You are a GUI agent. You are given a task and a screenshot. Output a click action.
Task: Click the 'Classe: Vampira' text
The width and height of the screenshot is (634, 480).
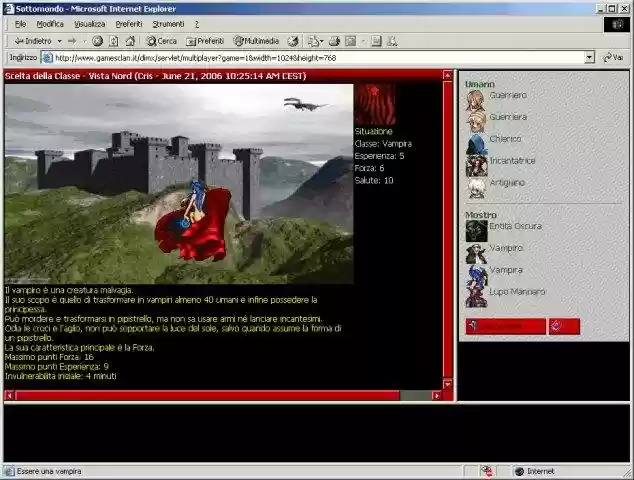383,144
